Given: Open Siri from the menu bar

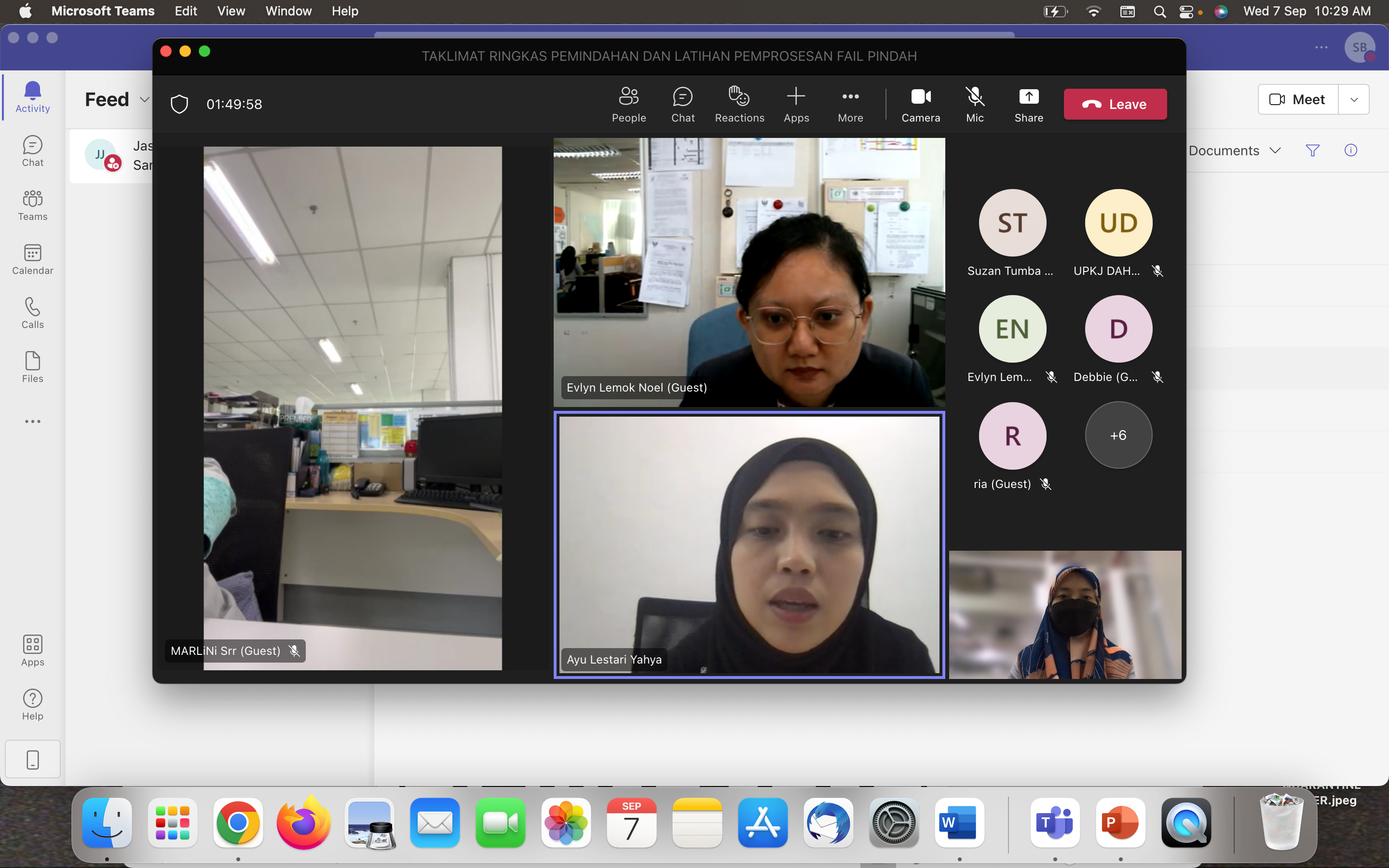Looking at the screenshot, I should 1221,12.
